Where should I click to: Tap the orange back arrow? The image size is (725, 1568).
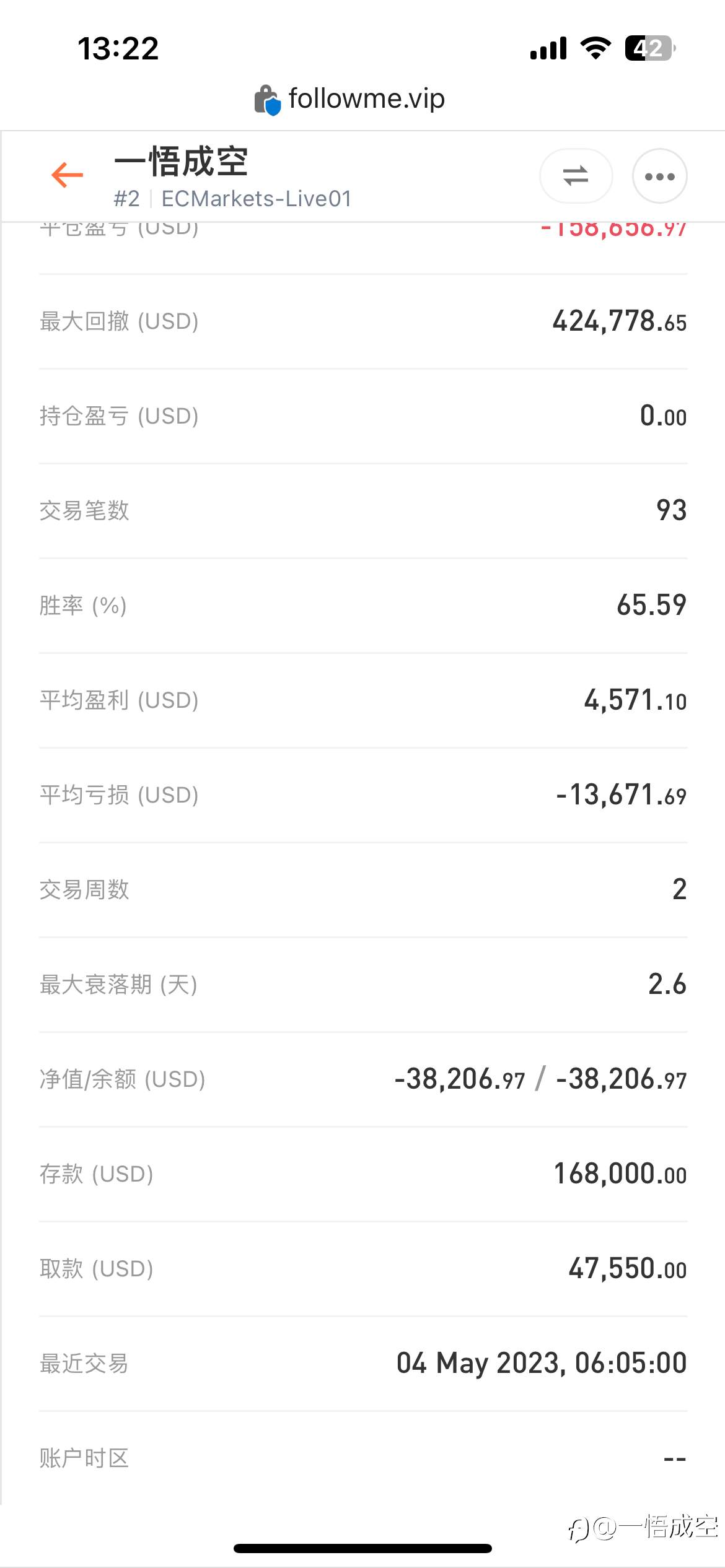67,175
